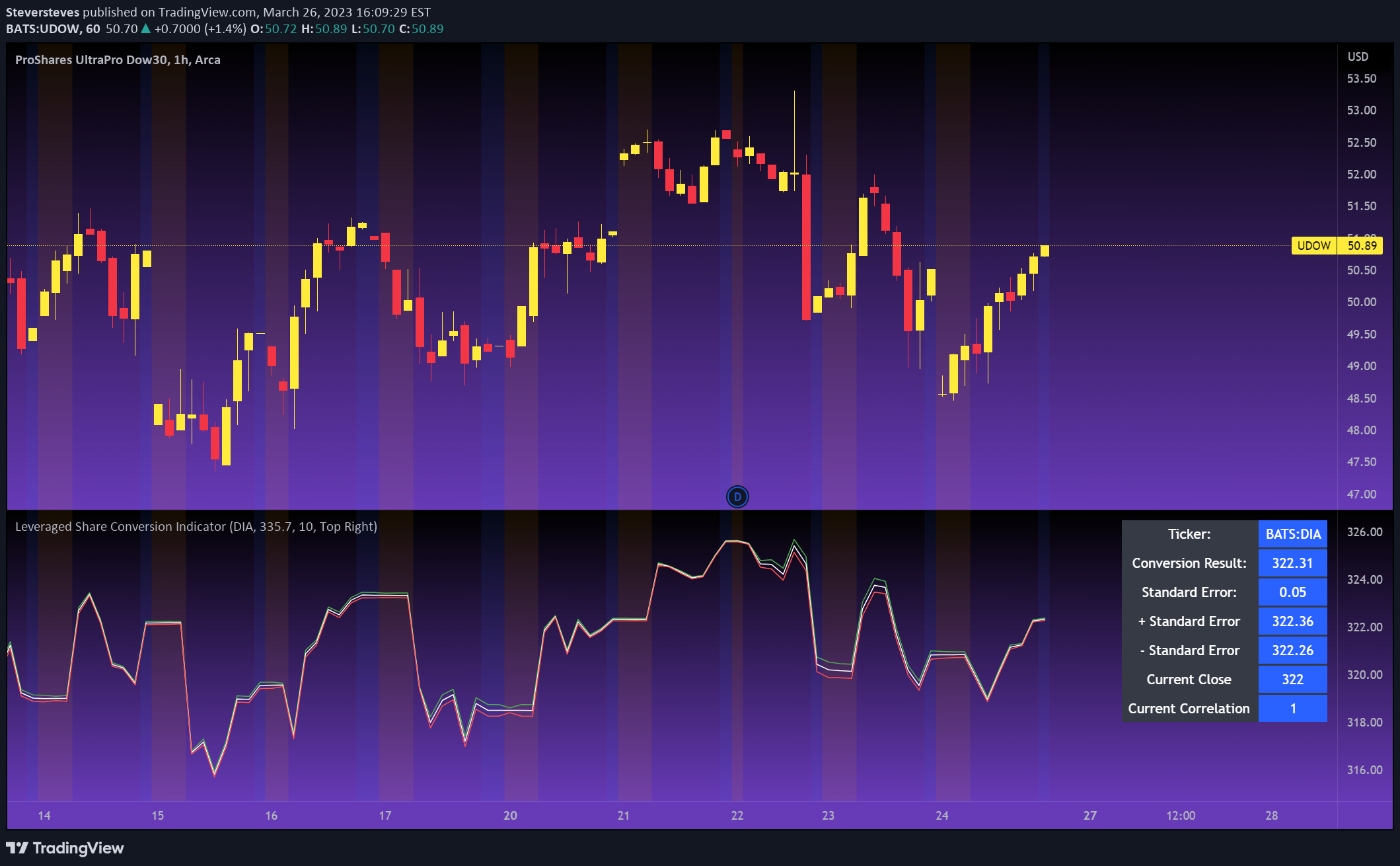Click the 'Ticker:' label in the table
Viewport: 1400px width, 866px height.
pos(1189,534)
